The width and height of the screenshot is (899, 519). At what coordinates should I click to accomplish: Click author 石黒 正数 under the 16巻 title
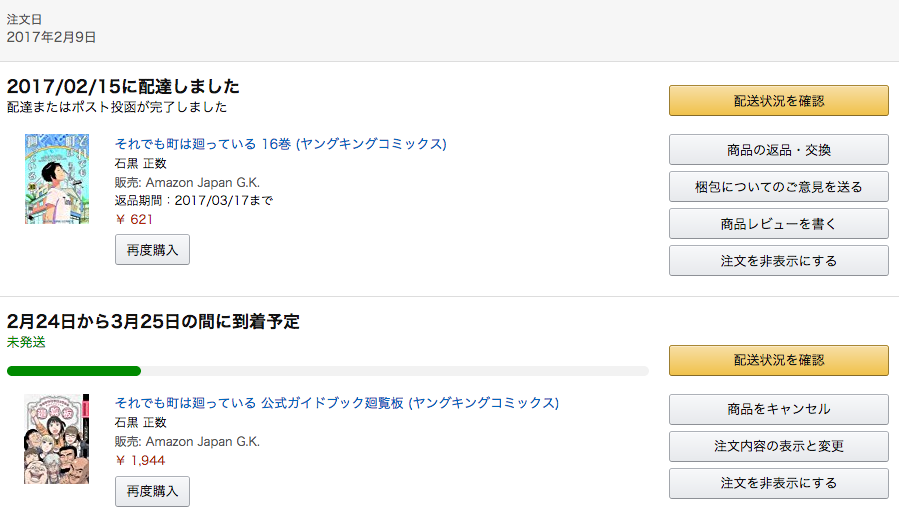[141, 164]
